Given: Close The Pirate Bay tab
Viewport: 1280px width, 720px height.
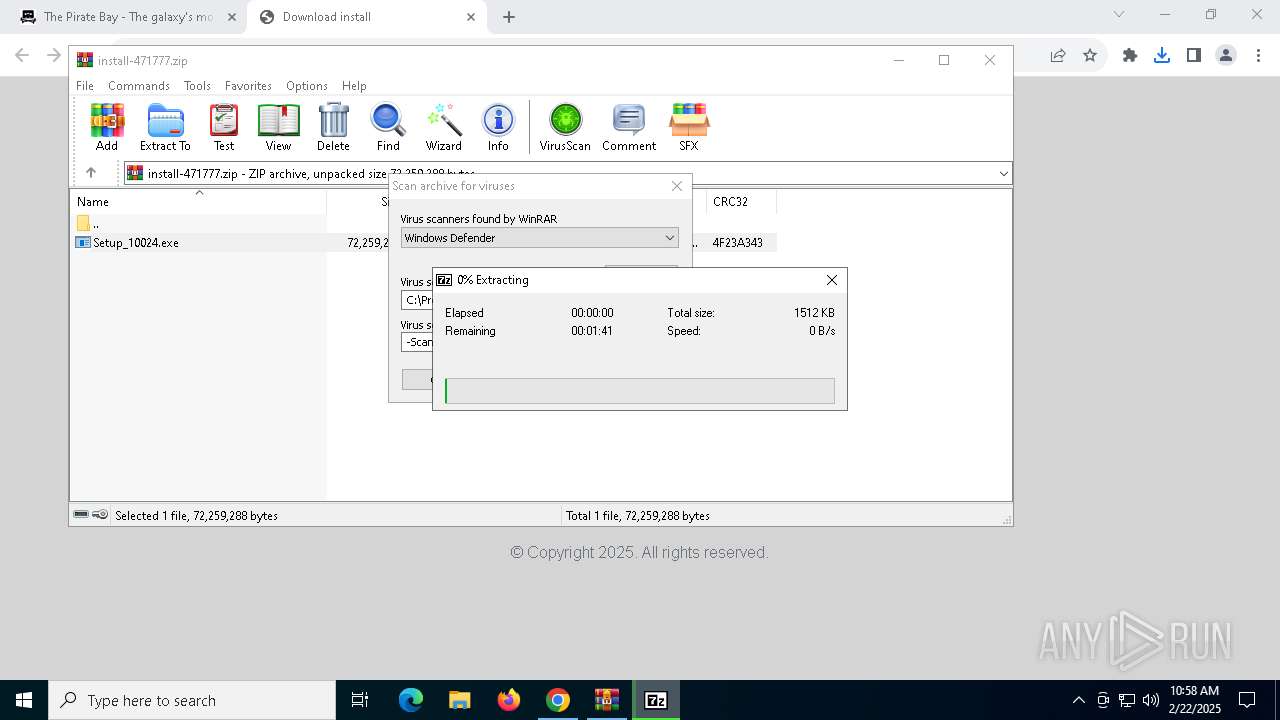Looking at the screenshot, I should coord(232,17).
